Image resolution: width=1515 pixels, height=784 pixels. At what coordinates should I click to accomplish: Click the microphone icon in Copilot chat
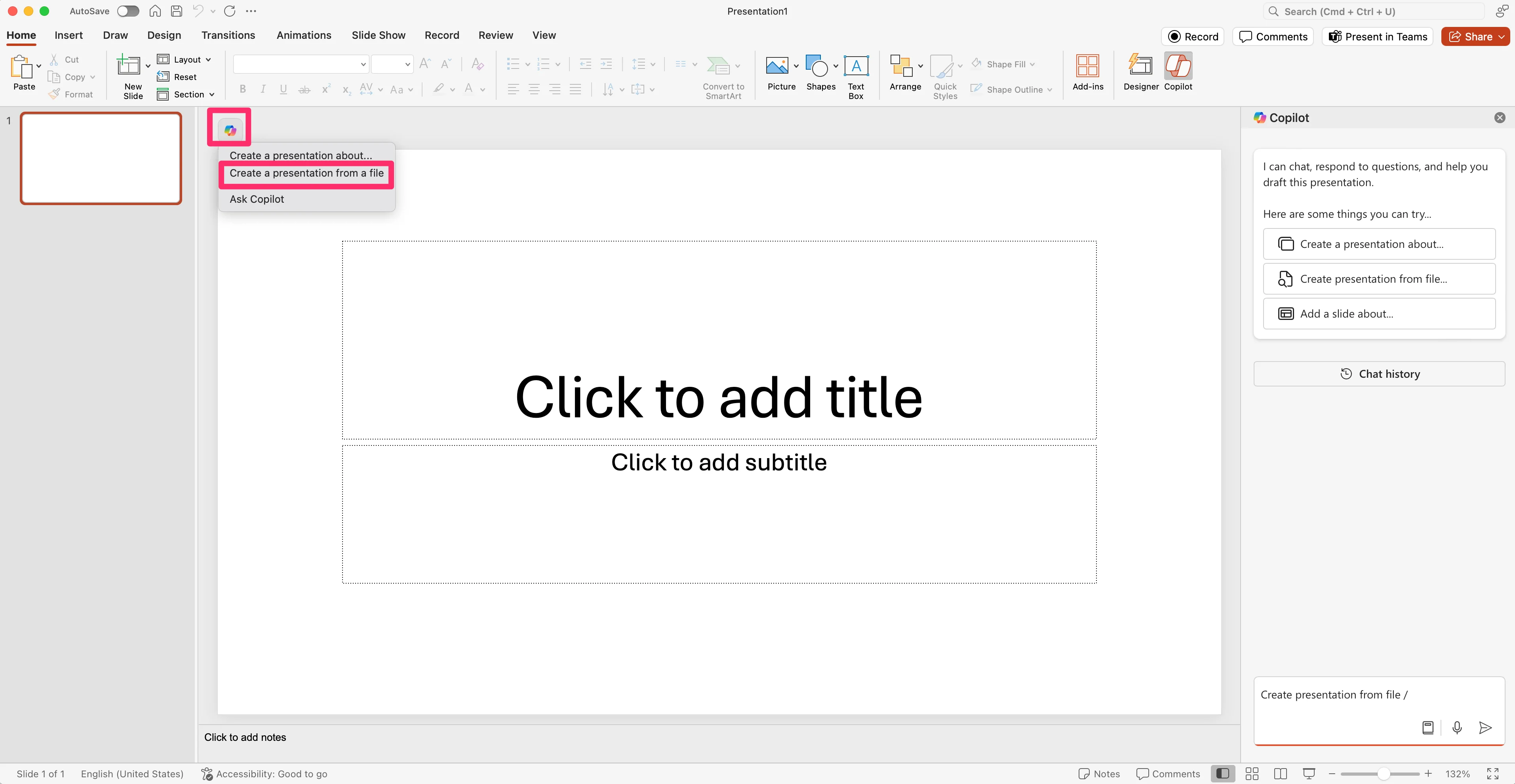(1457, 727)
